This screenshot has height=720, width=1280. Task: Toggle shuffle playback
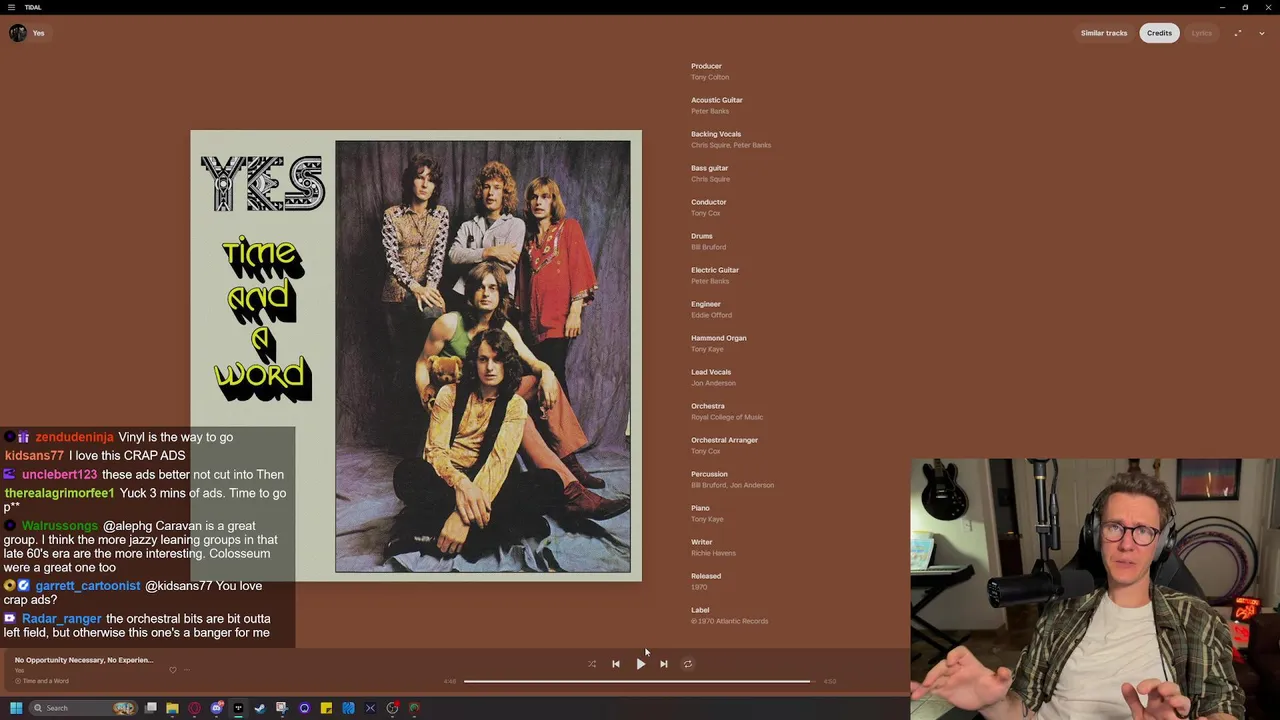coord(592,664)
